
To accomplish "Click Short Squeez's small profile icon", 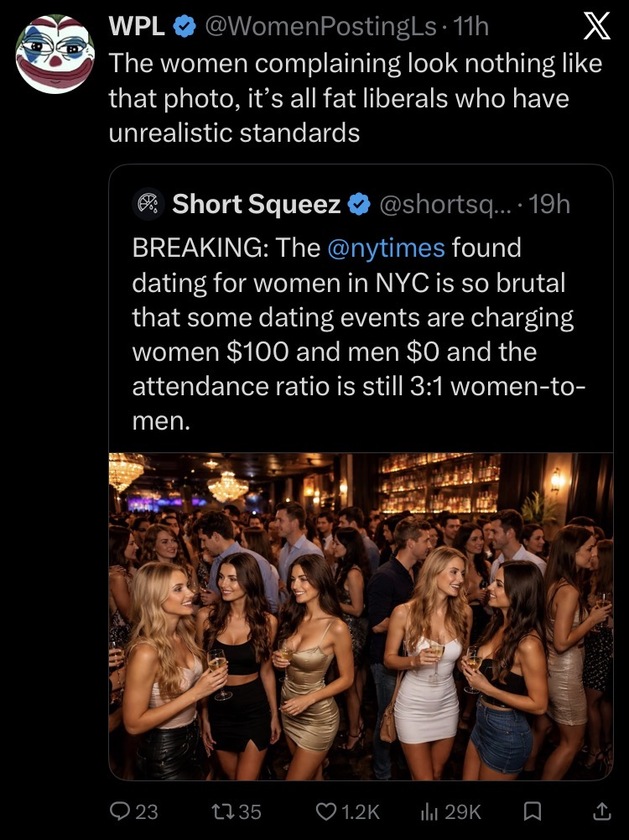I will tap(146, 204).
